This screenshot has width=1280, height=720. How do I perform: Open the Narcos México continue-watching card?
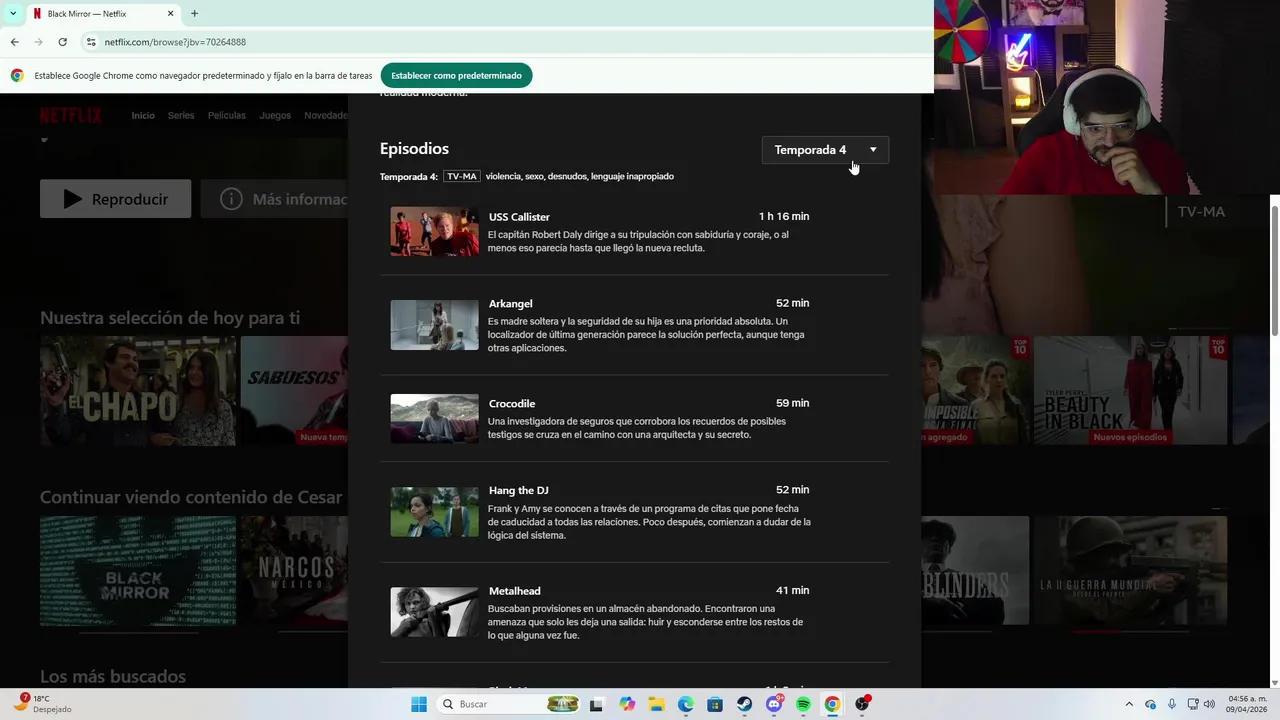tap(294, 571)
